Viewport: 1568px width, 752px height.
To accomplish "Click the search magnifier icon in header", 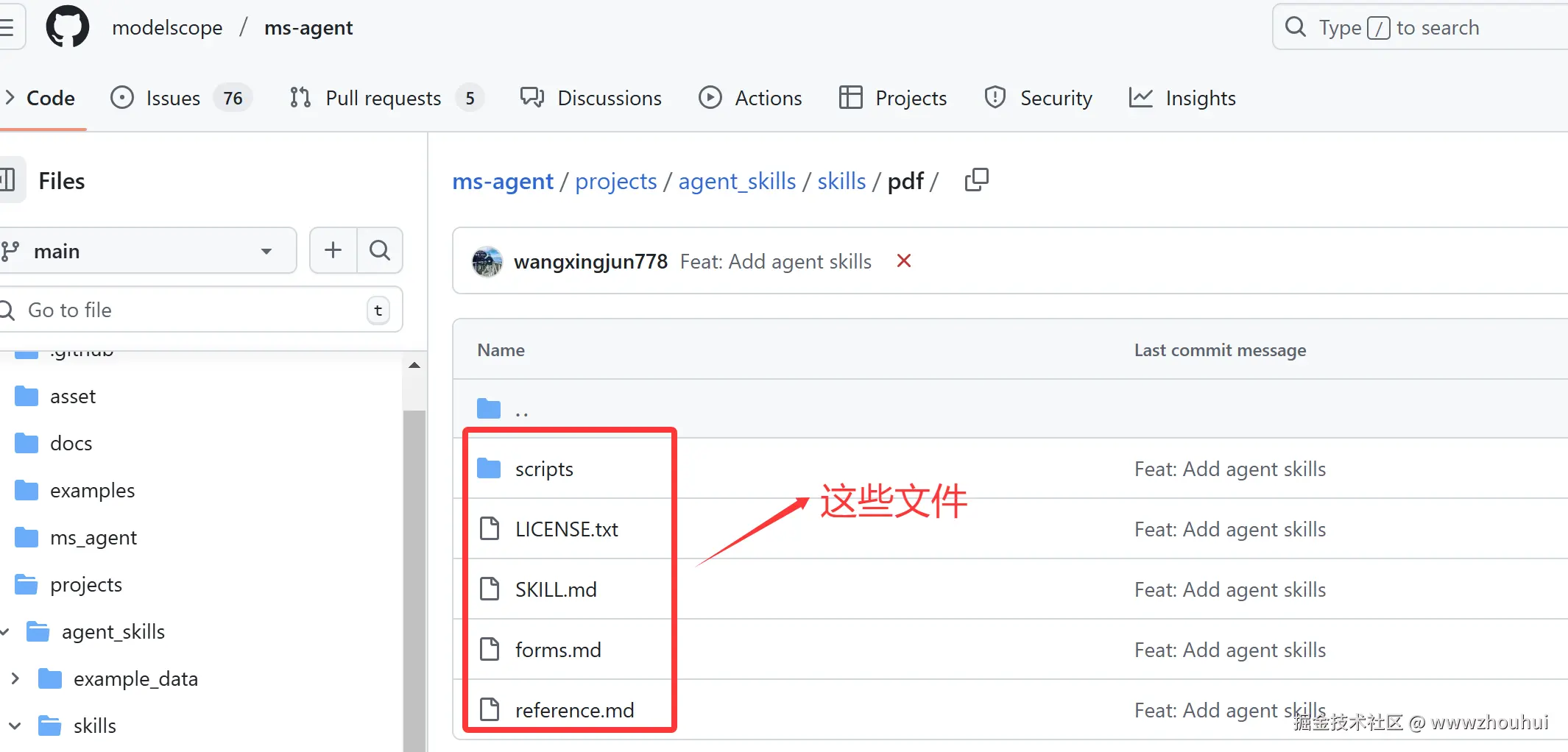I will pos(1295,27).
